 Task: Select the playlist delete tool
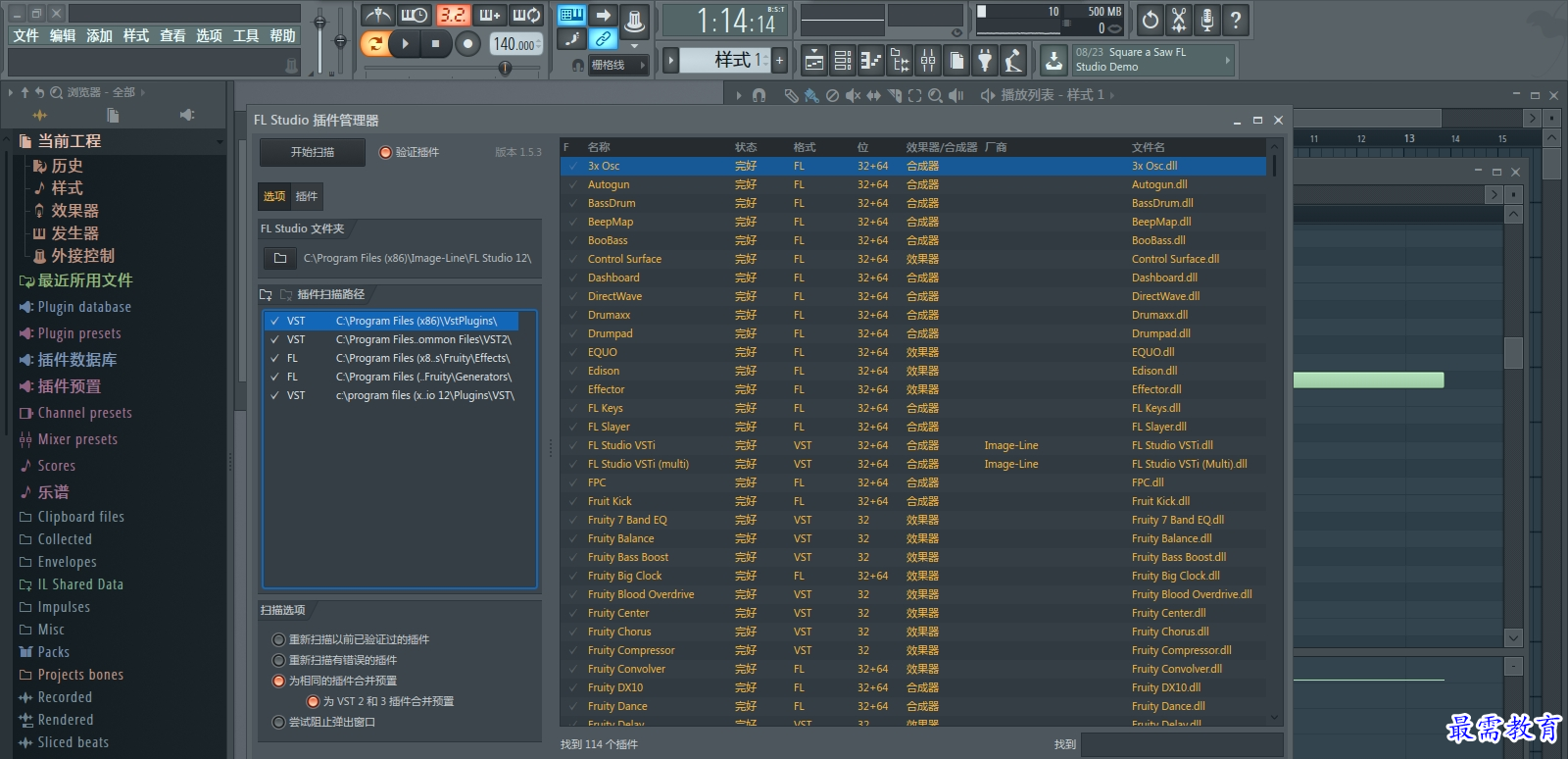[832, 95]
